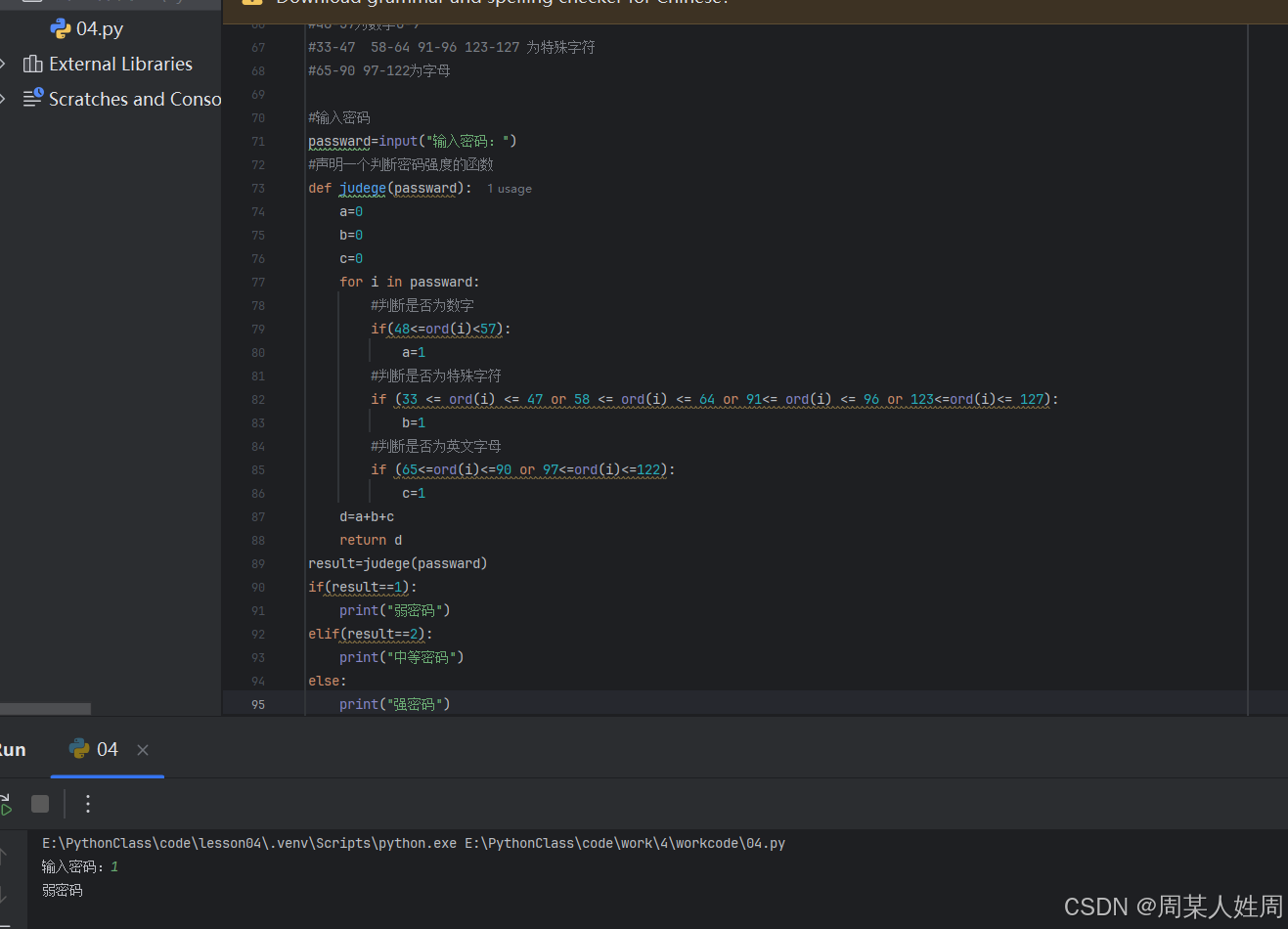
Task: Stop the running process with square button
Action: (x=40, y=804)
